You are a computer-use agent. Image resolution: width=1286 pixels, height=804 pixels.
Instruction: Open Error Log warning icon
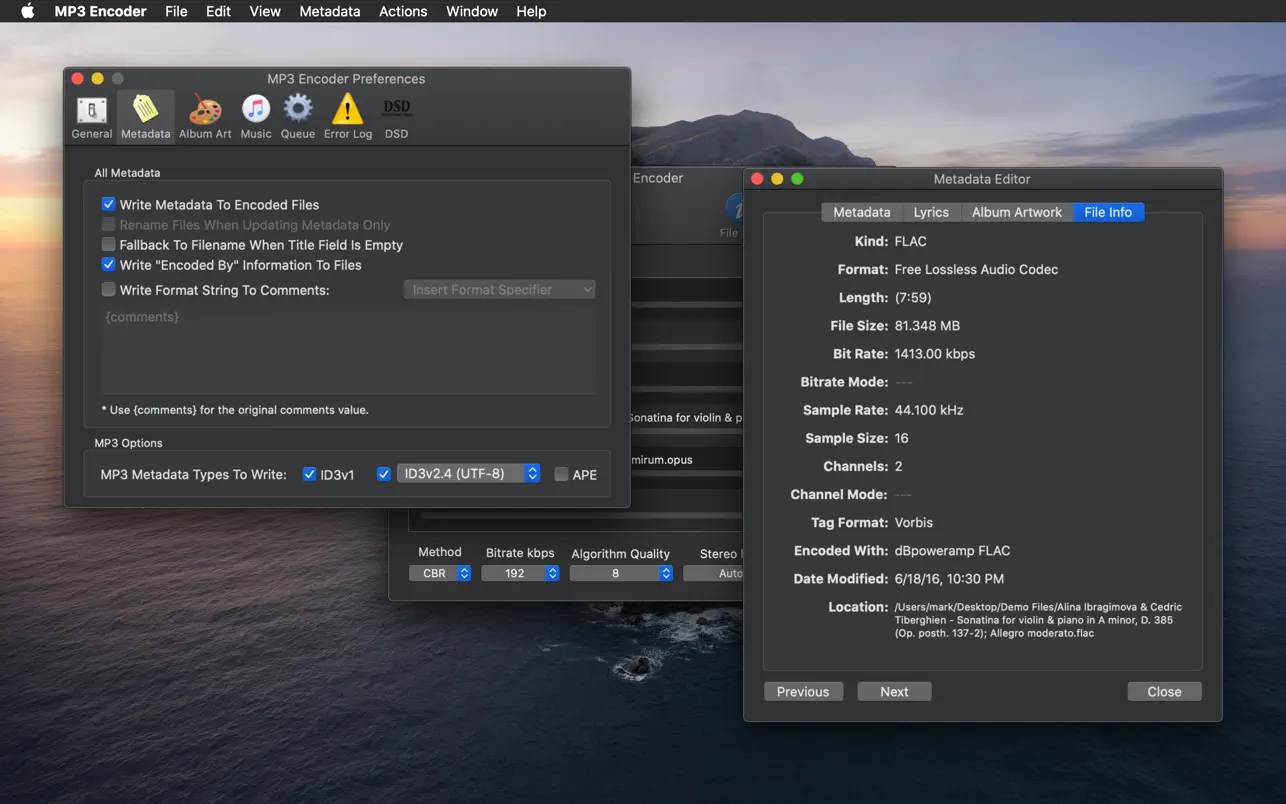point(348,116)
